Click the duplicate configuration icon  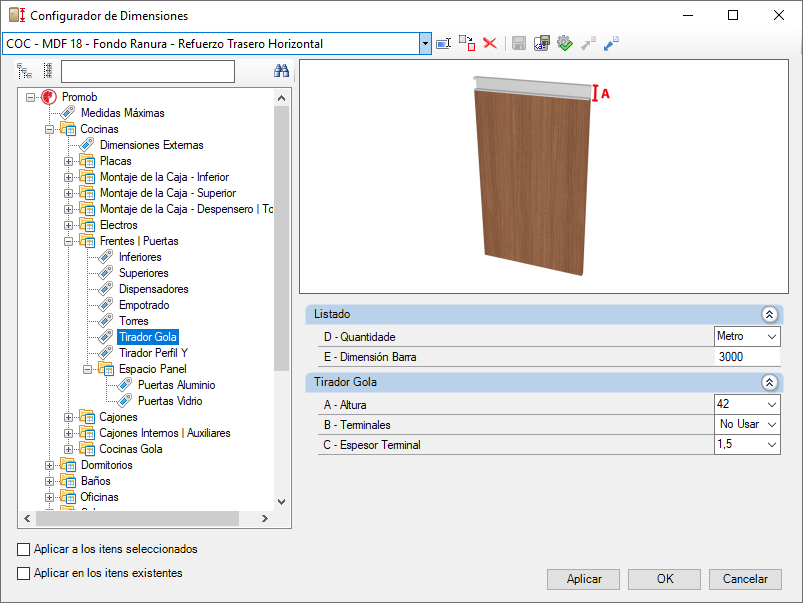point(467,44)
